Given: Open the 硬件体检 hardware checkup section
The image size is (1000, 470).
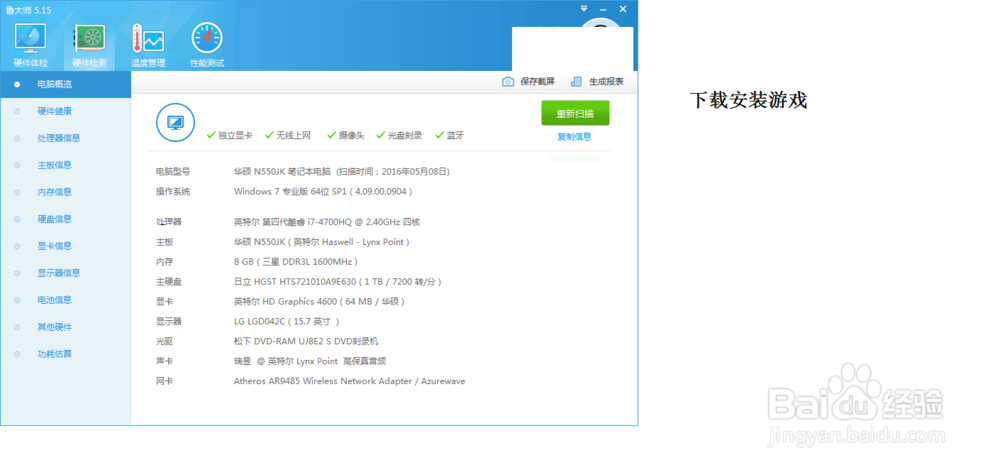Looking at the screenshot, I should point(31,46).
